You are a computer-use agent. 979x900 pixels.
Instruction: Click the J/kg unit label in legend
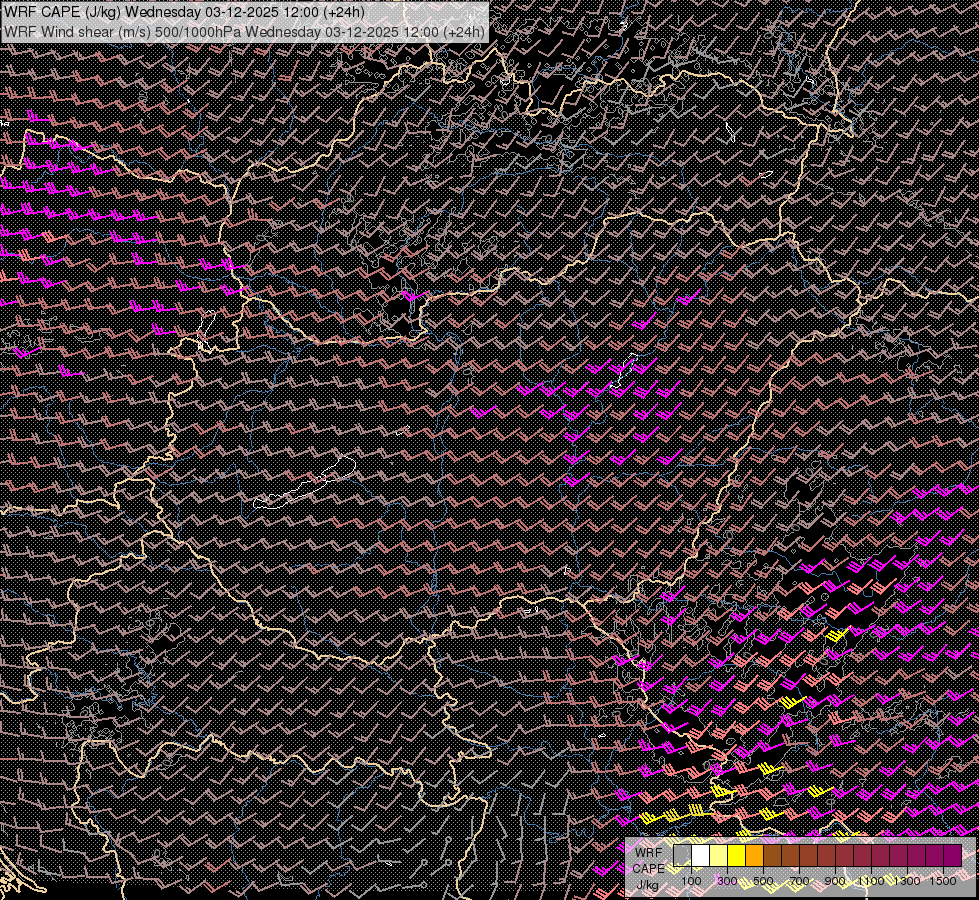(649, 884)
